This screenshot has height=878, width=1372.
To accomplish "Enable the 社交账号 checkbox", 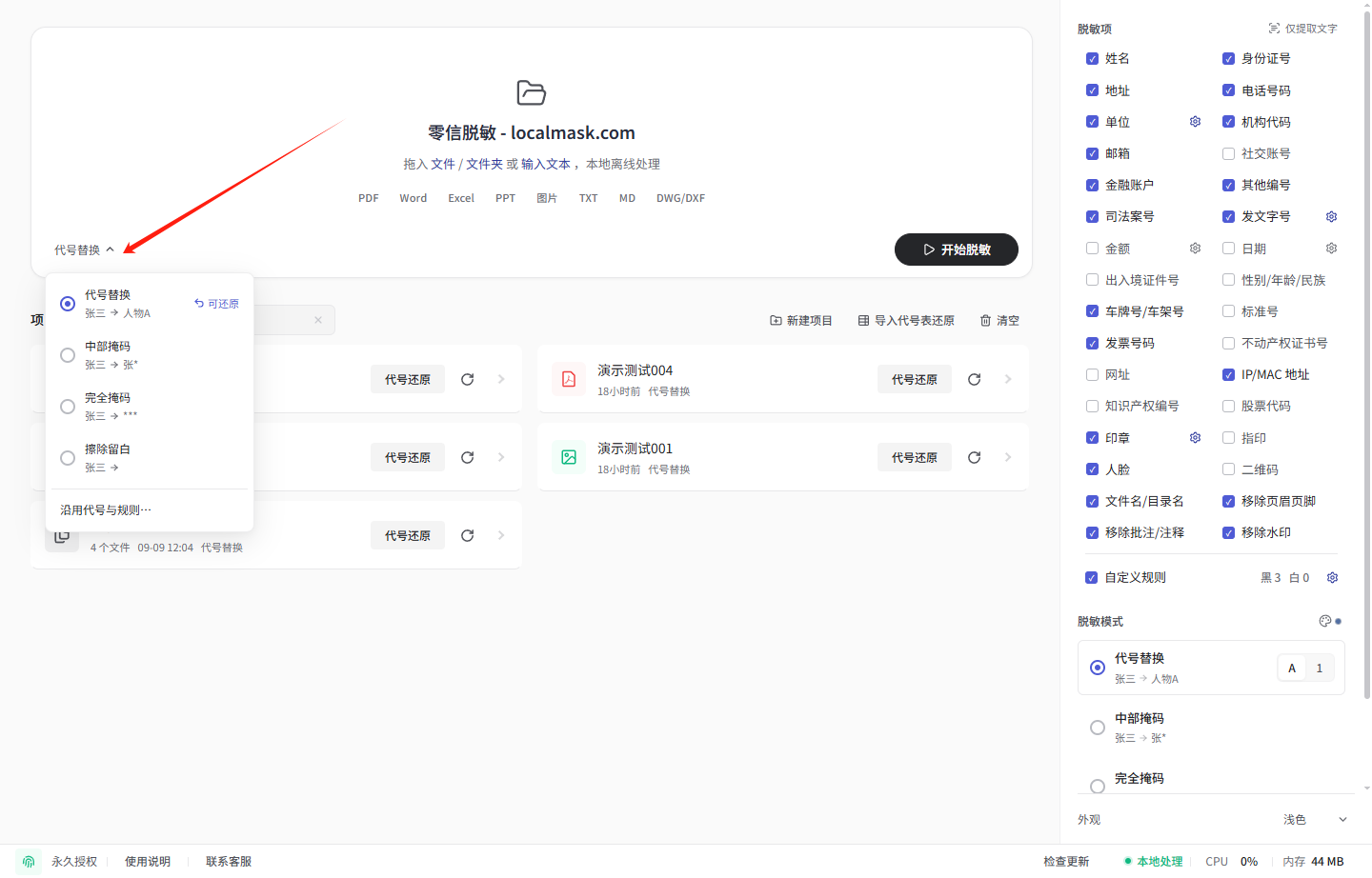I will (1228, 153).
